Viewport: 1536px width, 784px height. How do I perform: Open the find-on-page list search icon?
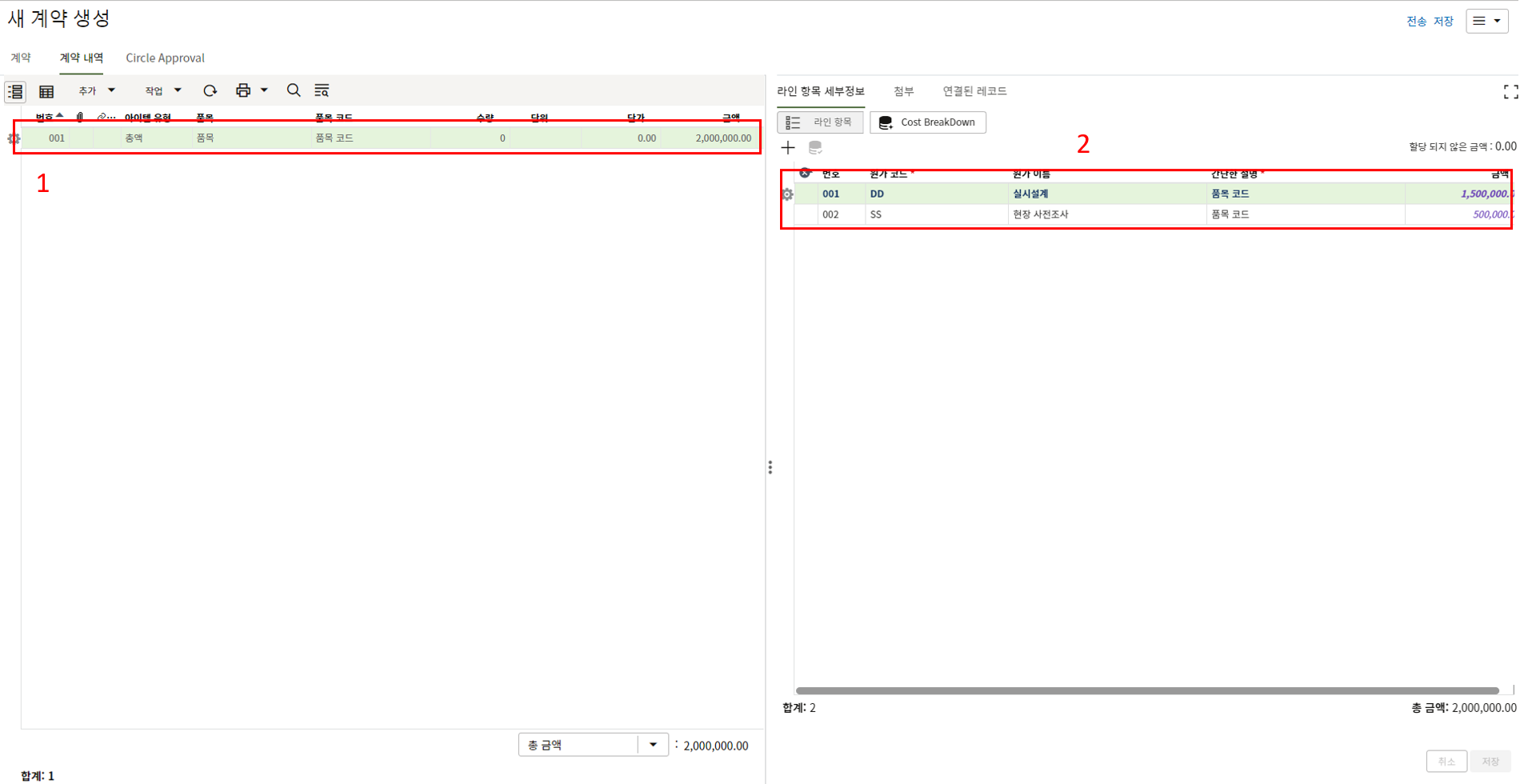[322, 90]
